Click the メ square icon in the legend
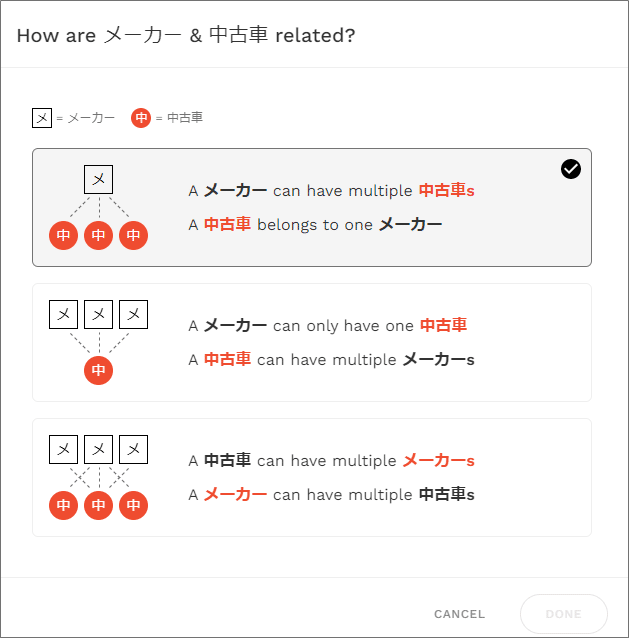 coord(42,118)
